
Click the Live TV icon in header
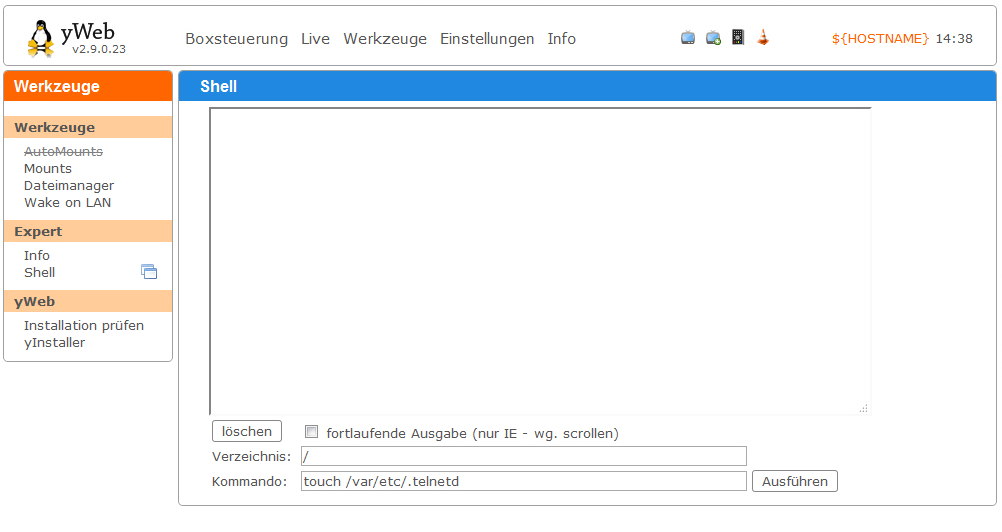[688, 38]
